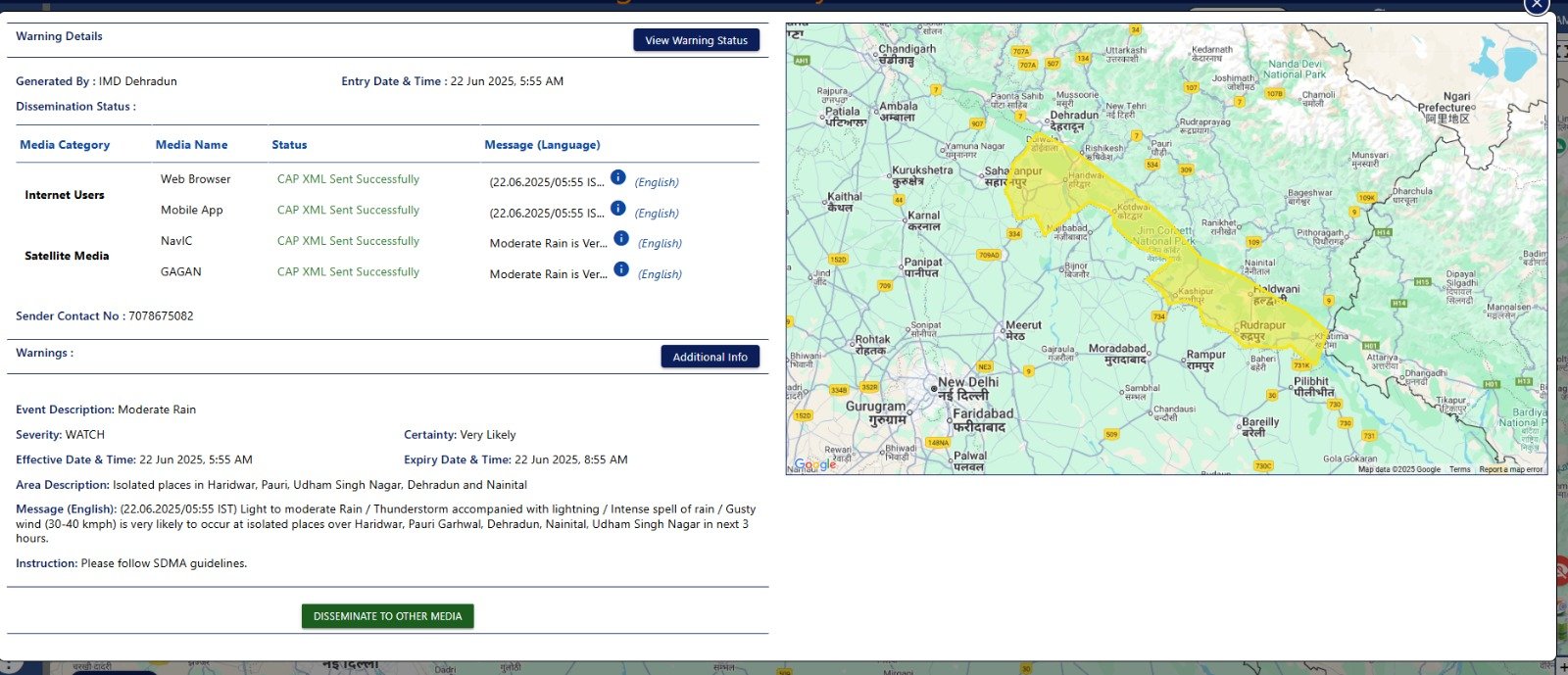Click info icon in Mobile App row
This screenshot has width=1568, height=675.
click(x=618, y=208)
